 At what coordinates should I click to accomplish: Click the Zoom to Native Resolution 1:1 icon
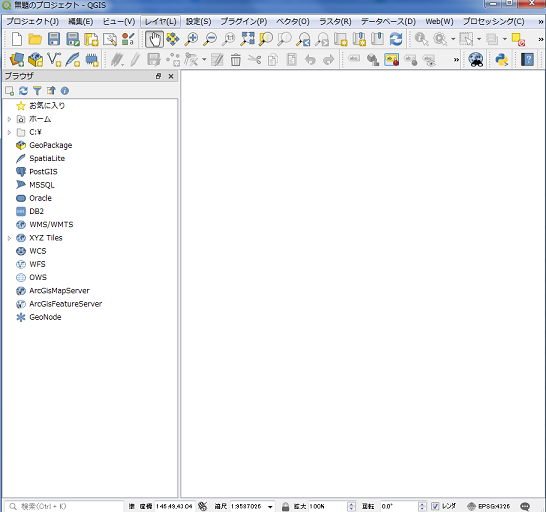[x=229, y=39]
